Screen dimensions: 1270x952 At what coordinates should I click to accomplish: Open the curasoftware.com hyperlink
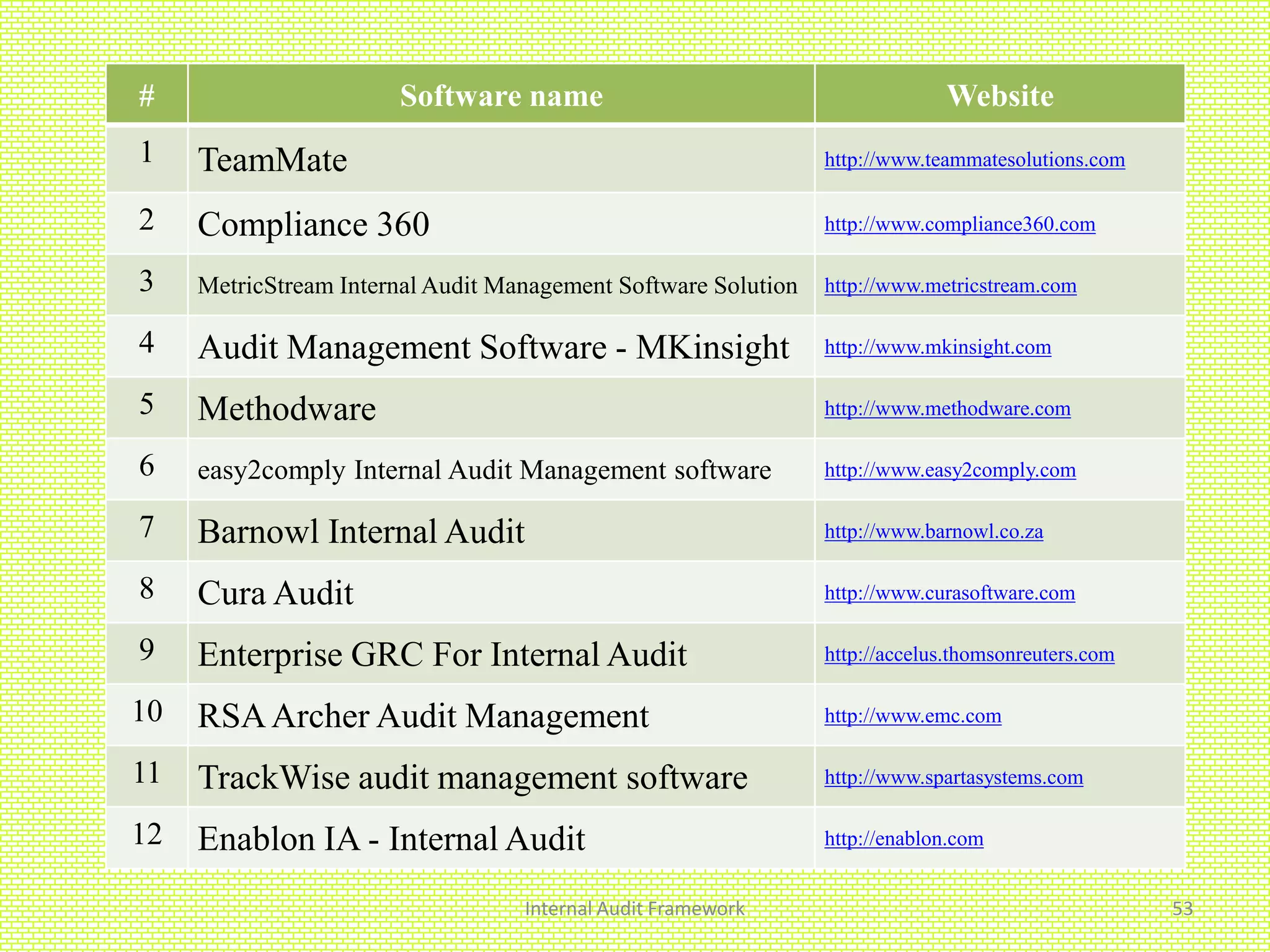click(949, 593)
